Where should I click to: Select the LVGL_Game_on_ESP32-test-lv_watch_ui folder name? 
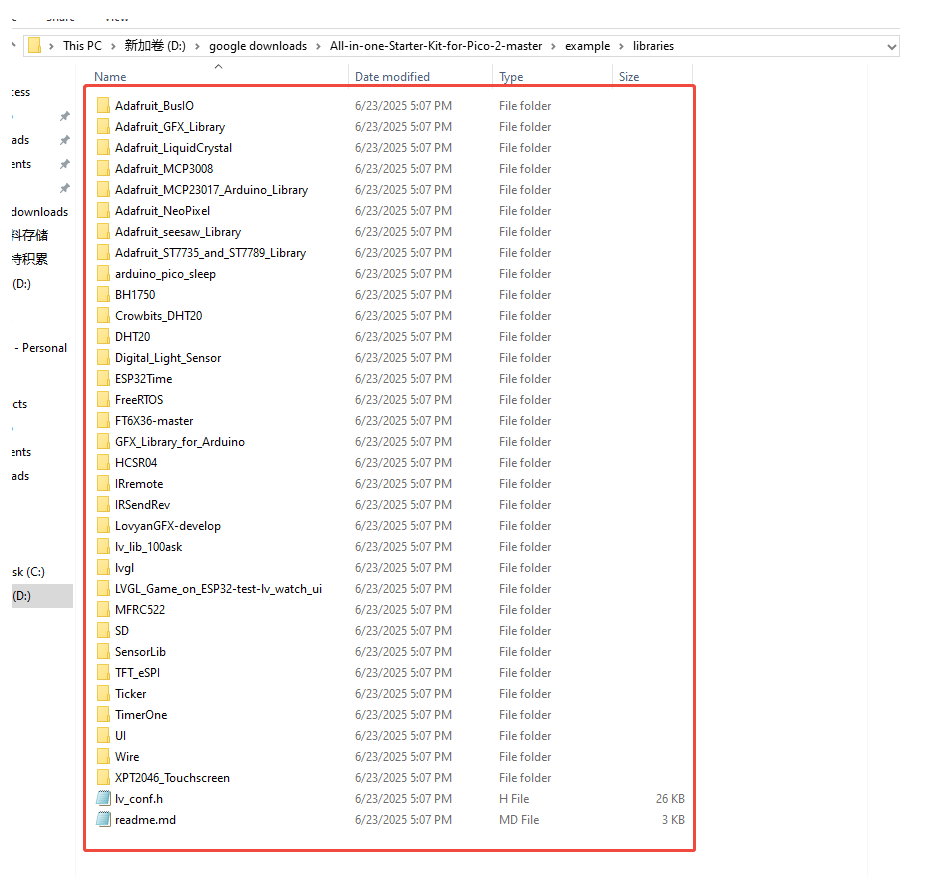(x=219, y=589)
